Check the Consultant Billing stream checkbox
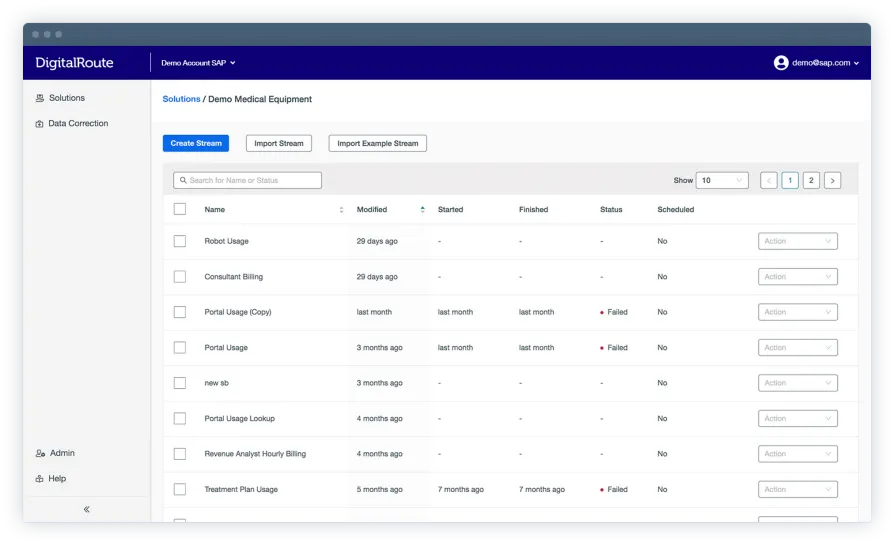Image resolution: width=894 pixels, height=545 pixels. pos(180,277)
